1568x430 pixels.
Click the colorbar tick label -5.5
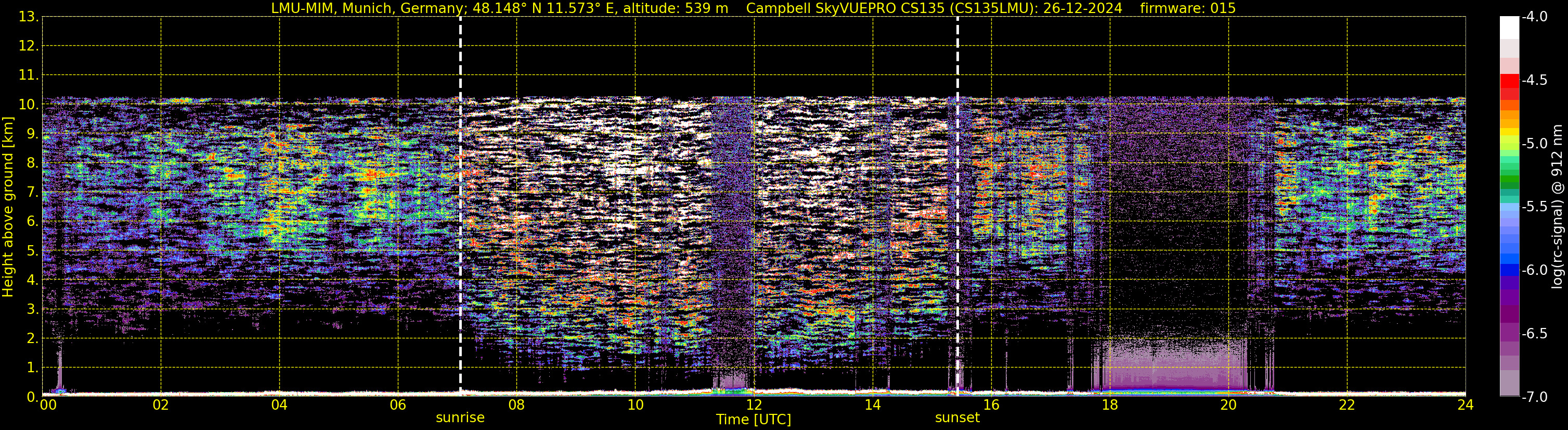coord(1535,207)
